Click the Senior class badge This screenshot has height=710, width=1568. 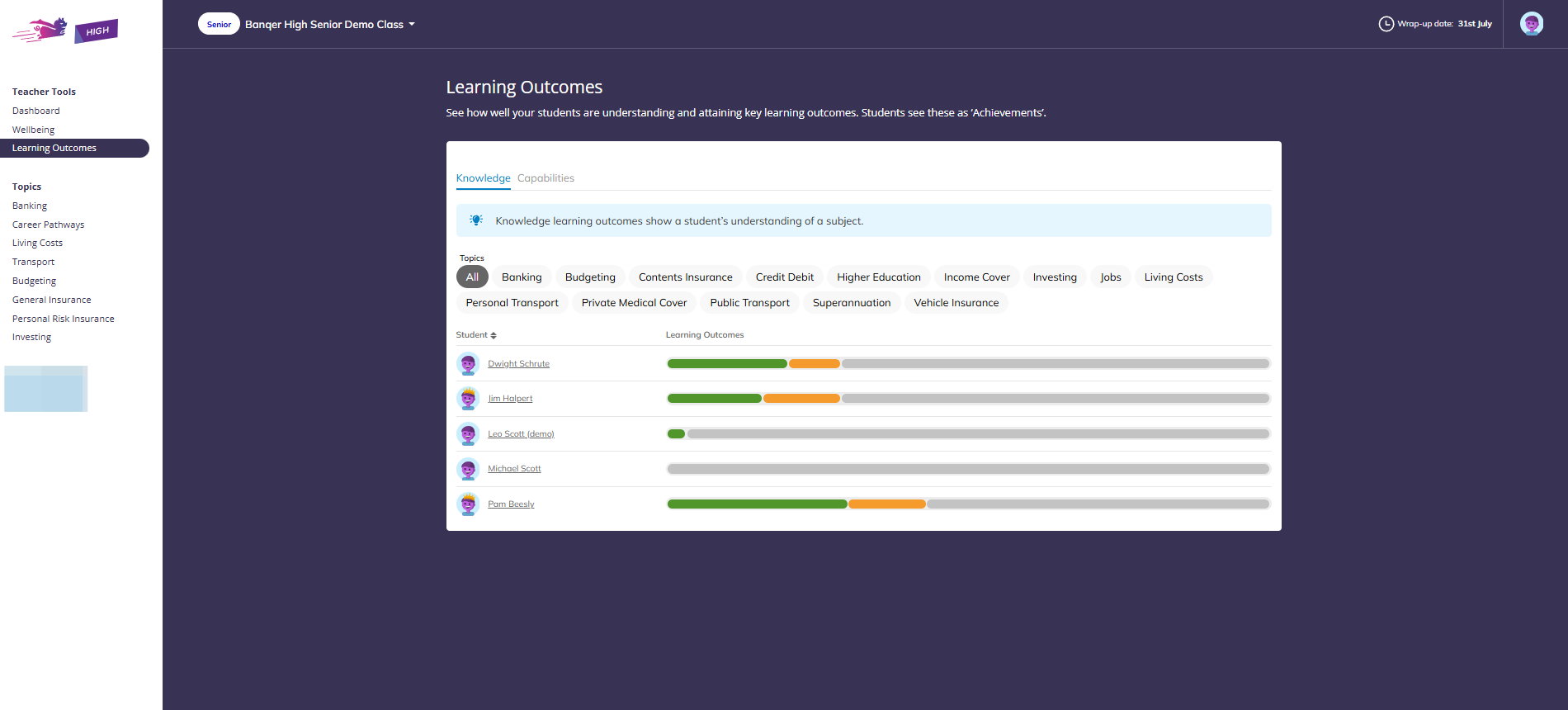[x=219, y=24]
